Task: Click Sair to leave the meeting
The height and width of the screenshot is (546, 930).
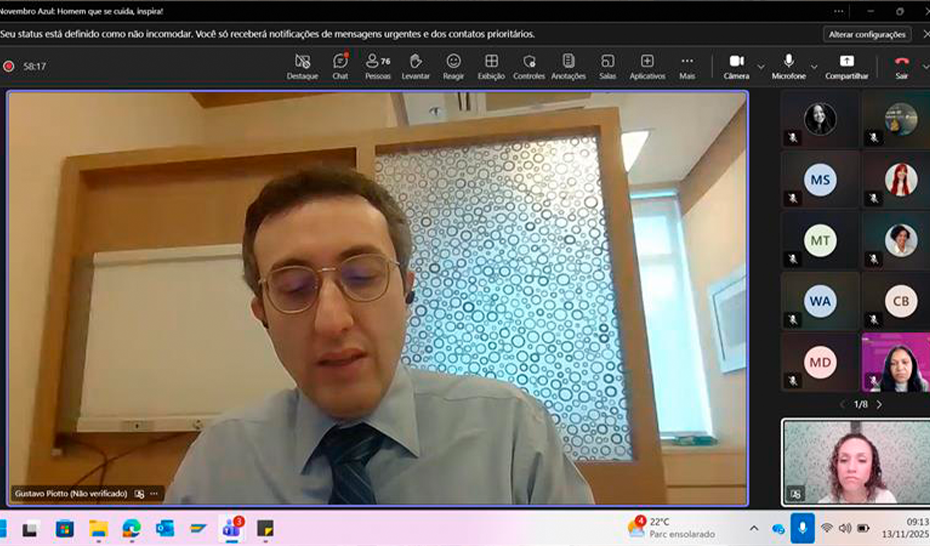Action: tap(901, 66)
